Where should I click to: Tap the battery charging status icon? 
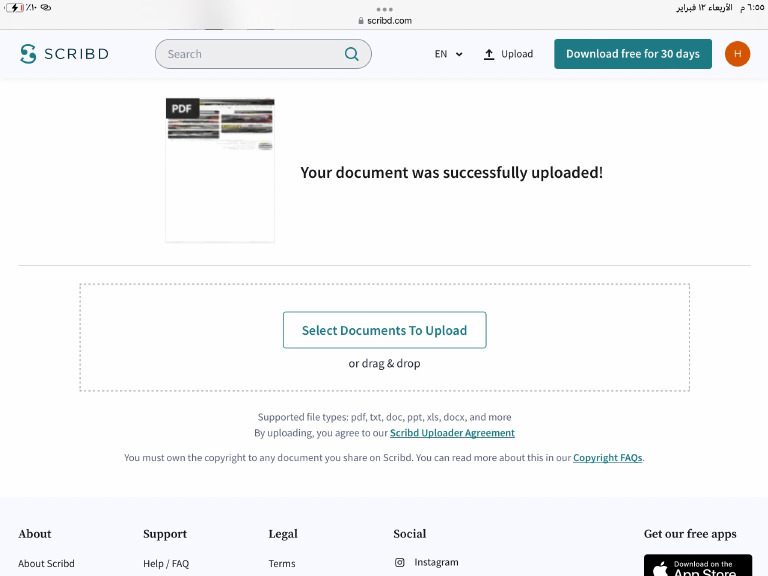coord(14,7)
